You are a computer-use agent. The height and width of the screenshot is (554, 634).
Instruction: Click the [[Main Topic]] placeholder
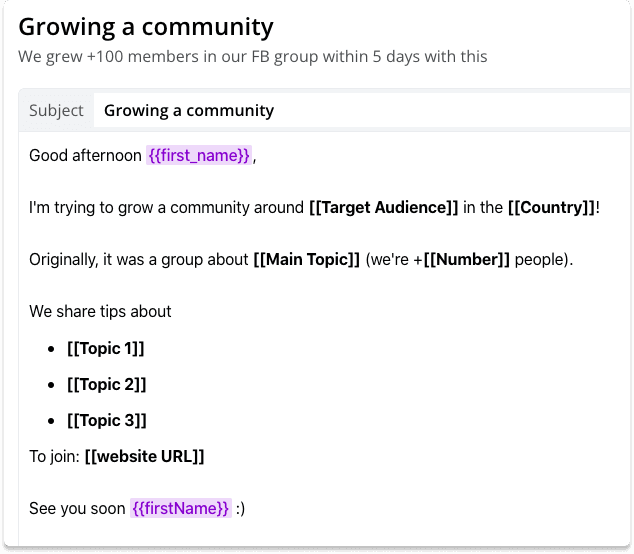coord(306,260)
